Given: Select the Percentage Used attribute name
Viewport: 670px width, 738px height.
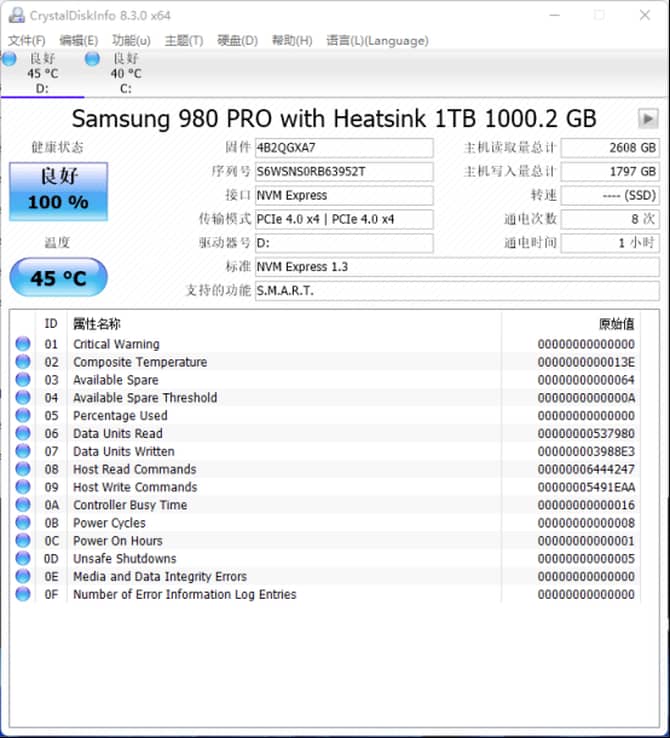Looking at the screenshot, I should click(x=120, y=416).
